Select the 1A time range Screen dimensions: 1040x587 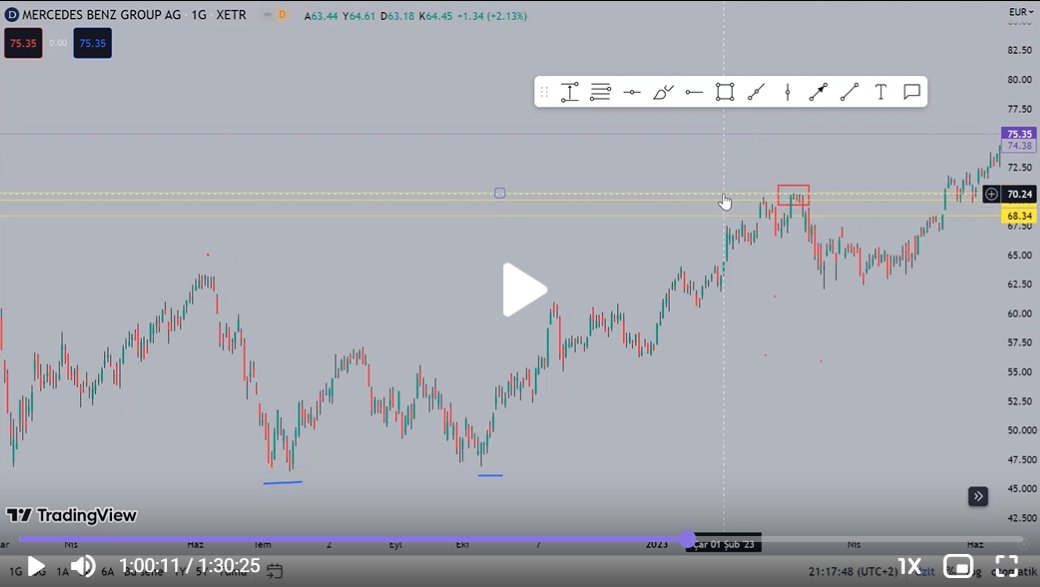click(x=62, y=571)
